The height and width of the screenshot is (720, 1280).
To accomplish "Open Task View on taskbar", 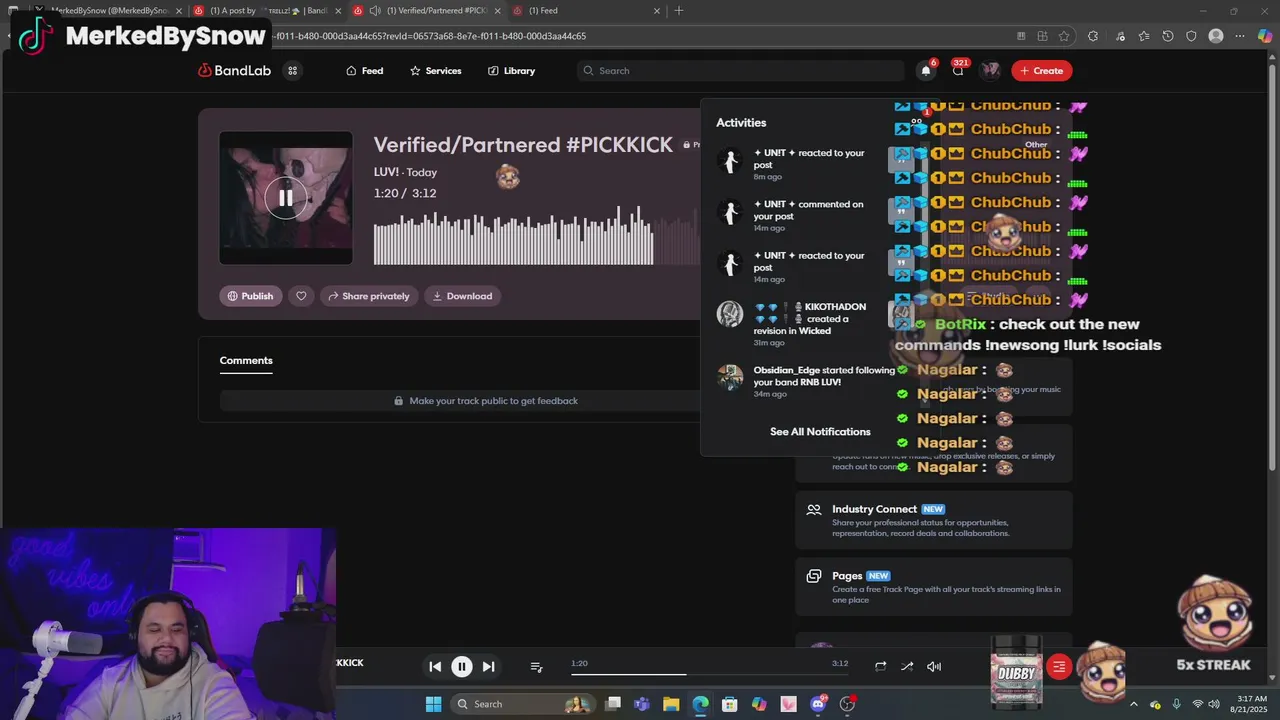I will 613,704.
